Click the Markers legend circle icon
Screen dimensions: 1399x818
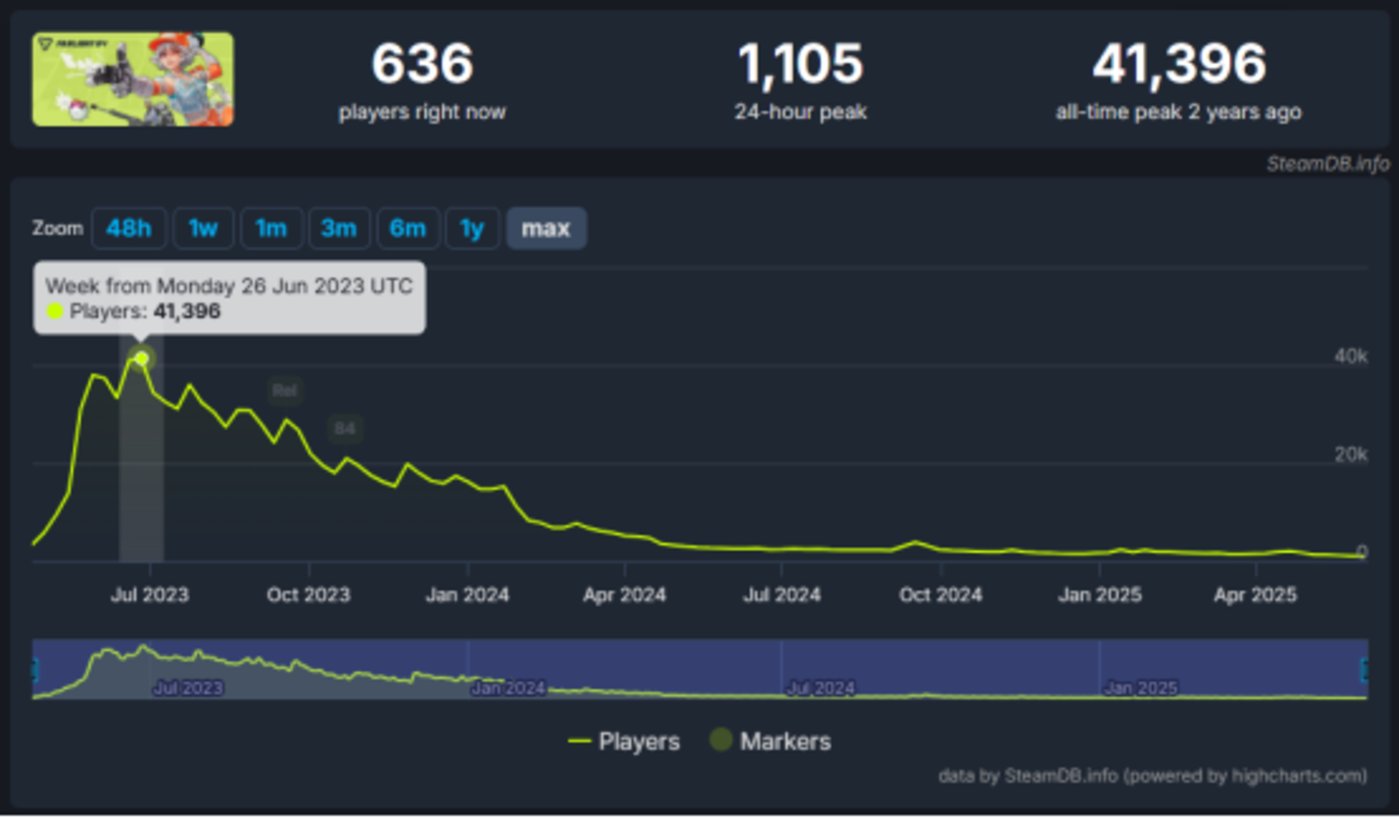(x=720, y=741)
